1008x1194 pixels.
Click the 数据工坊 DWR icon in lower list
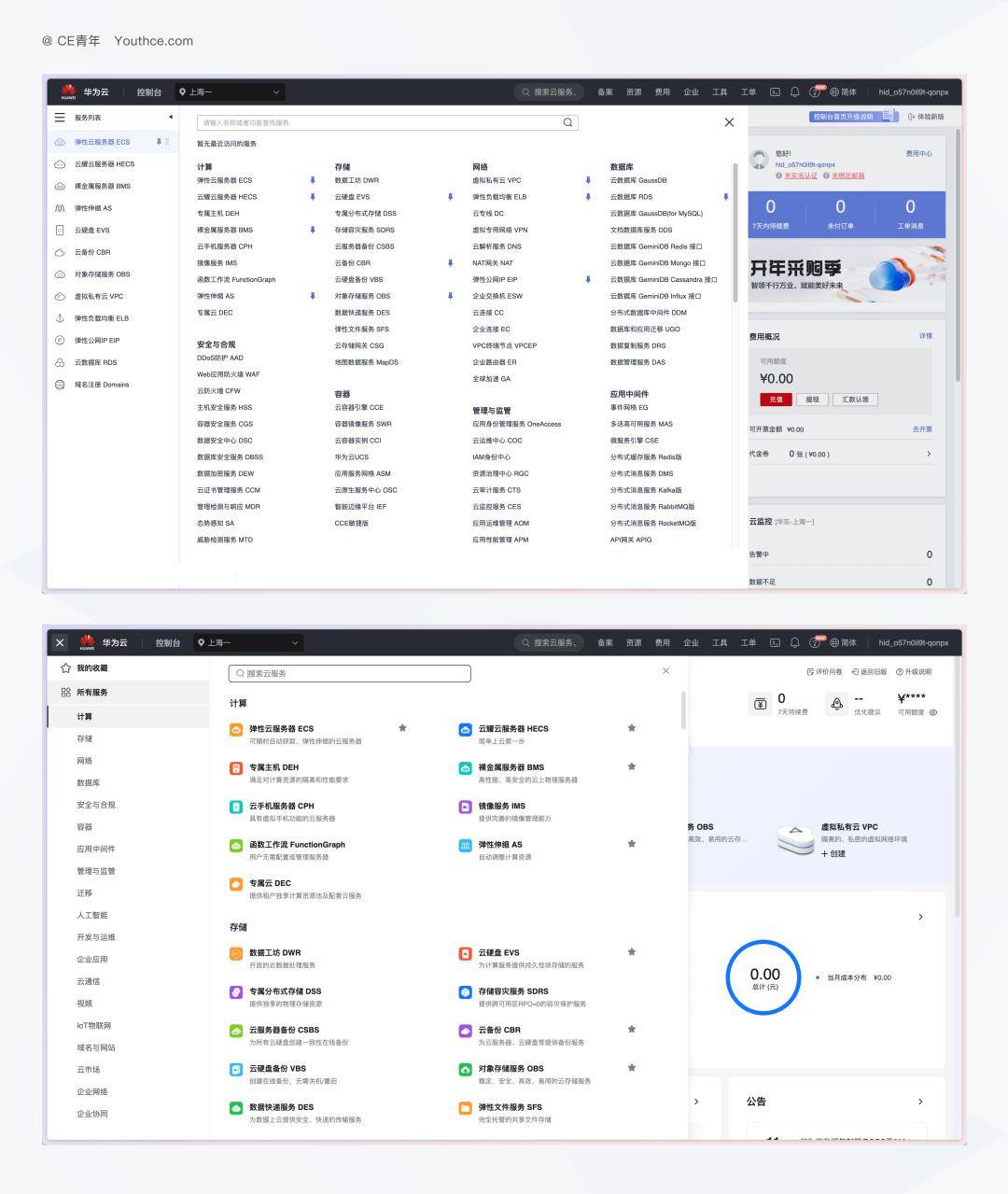[236, 953]
